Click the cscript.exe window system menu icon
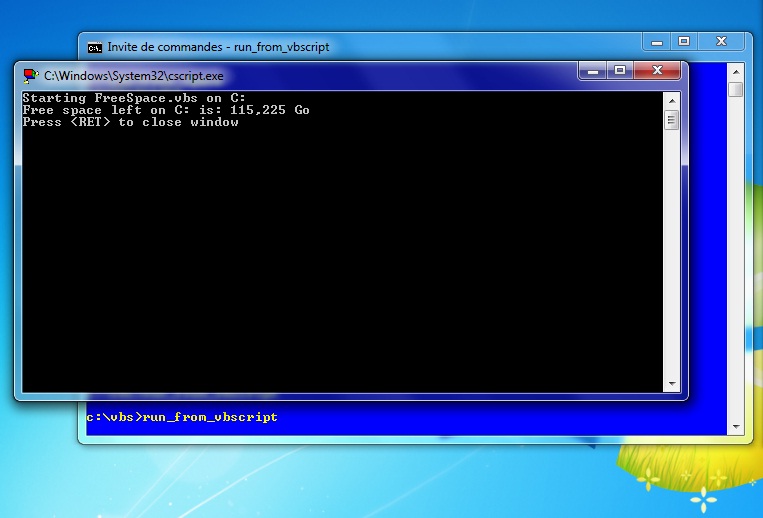The width and height of the screenshot is (763, 518). 30,75
